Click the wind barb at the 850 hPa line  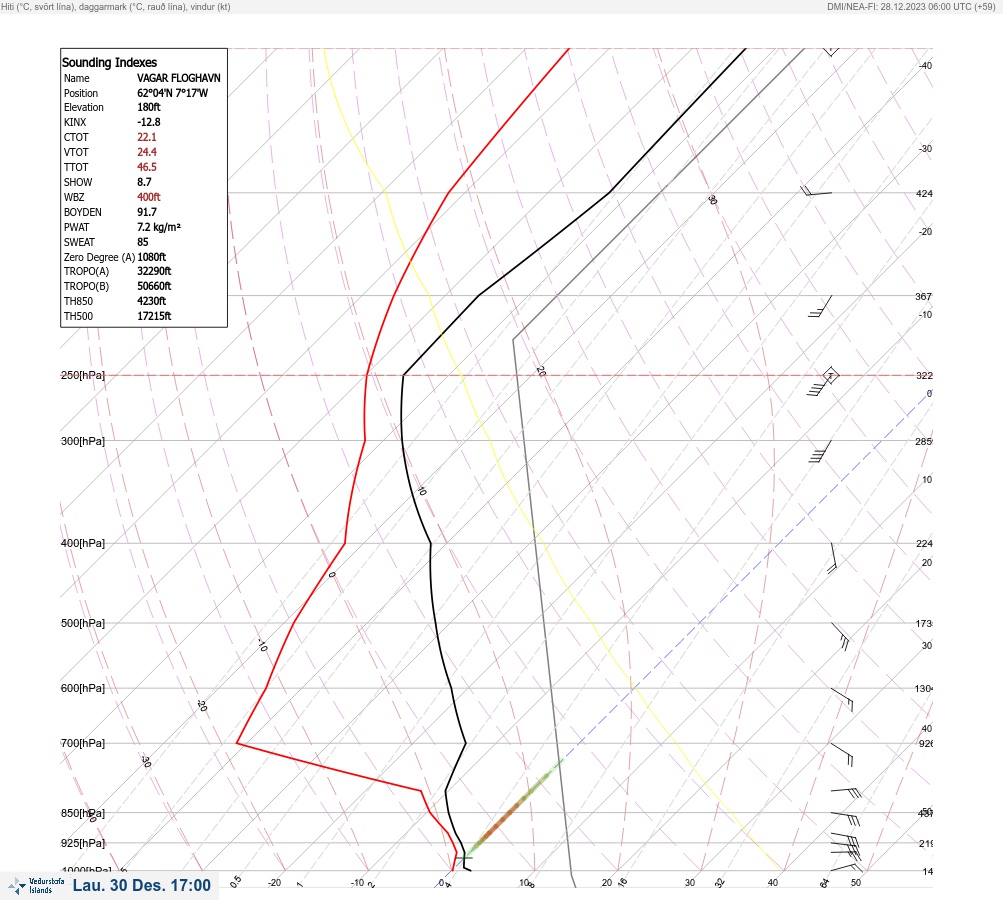pyautogui.click(x=846, y=818)
